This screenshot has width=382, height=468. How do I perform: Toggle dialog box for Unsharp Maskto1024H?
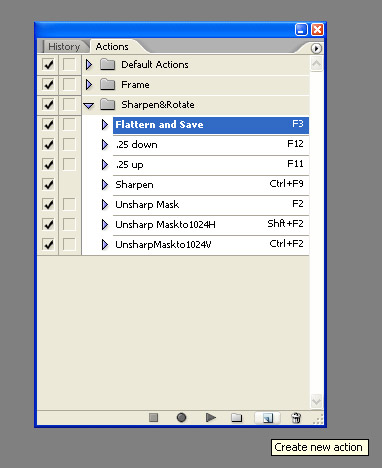69,224
